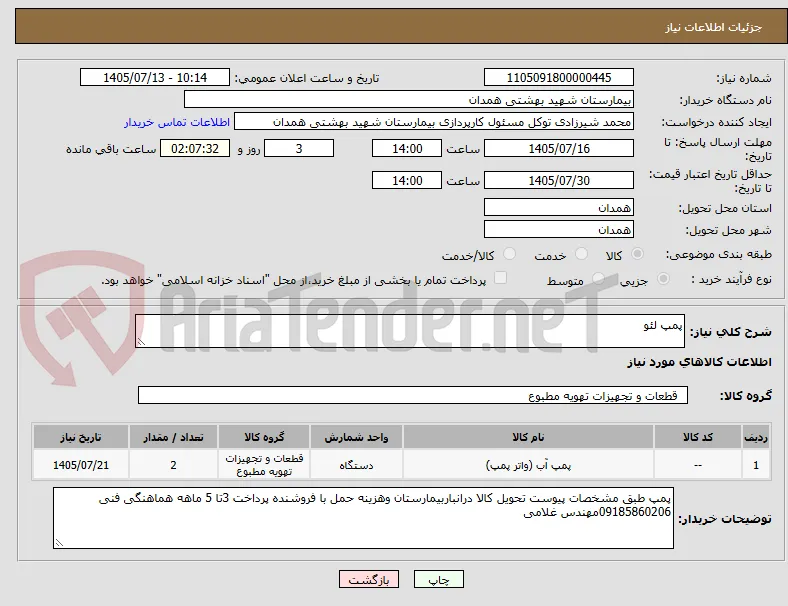
Task: Select the کالا/خدمت radio button
Action: coord(510,254)
